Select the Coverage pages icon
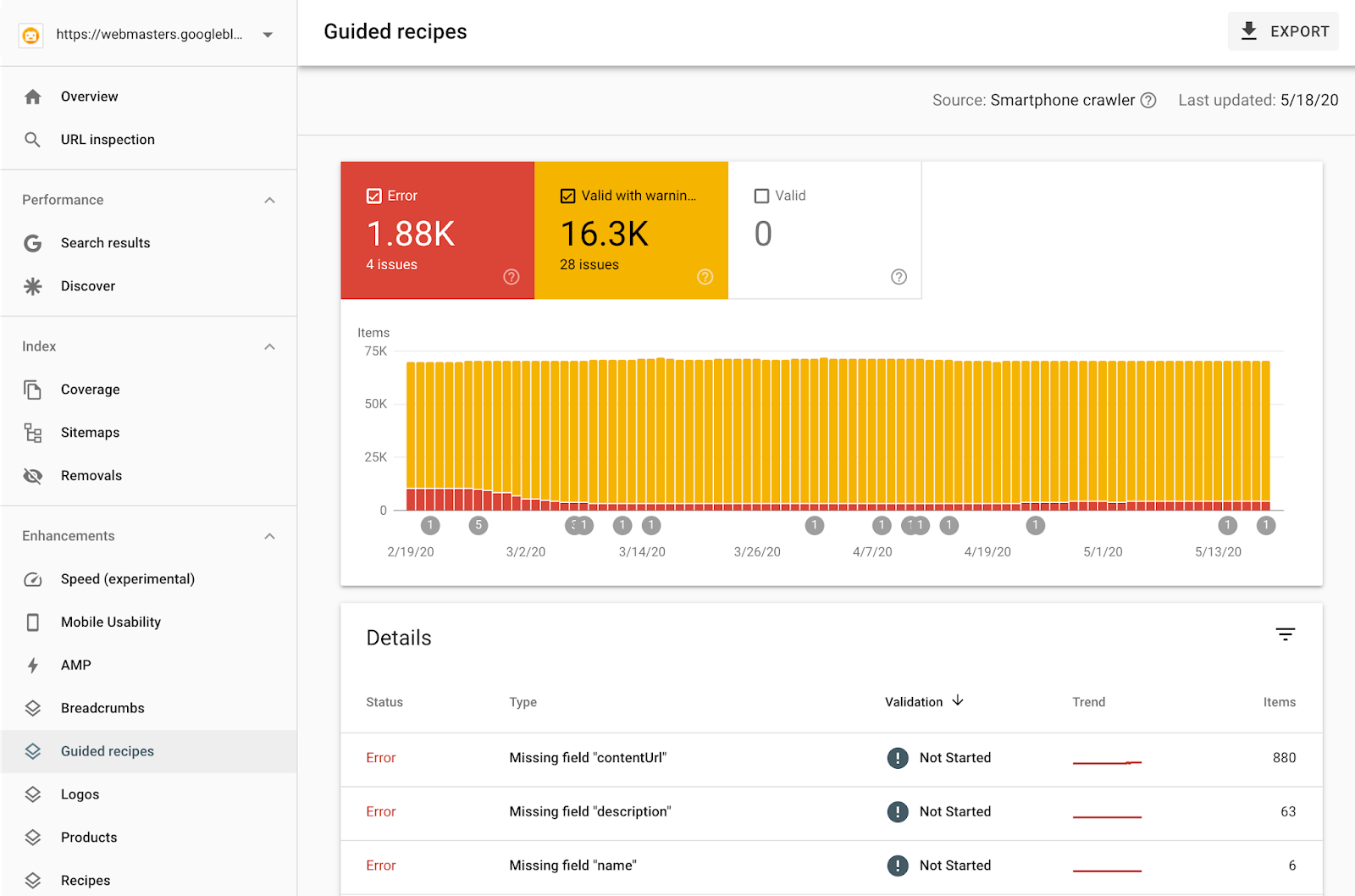The height and width of the screenshot is (896, 1355). click(x=32, y=389)
